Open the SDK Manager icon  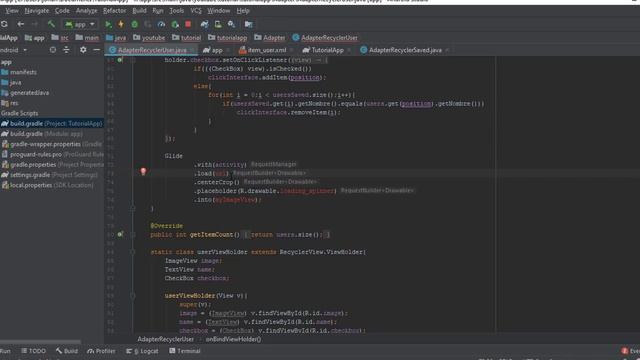231,24
